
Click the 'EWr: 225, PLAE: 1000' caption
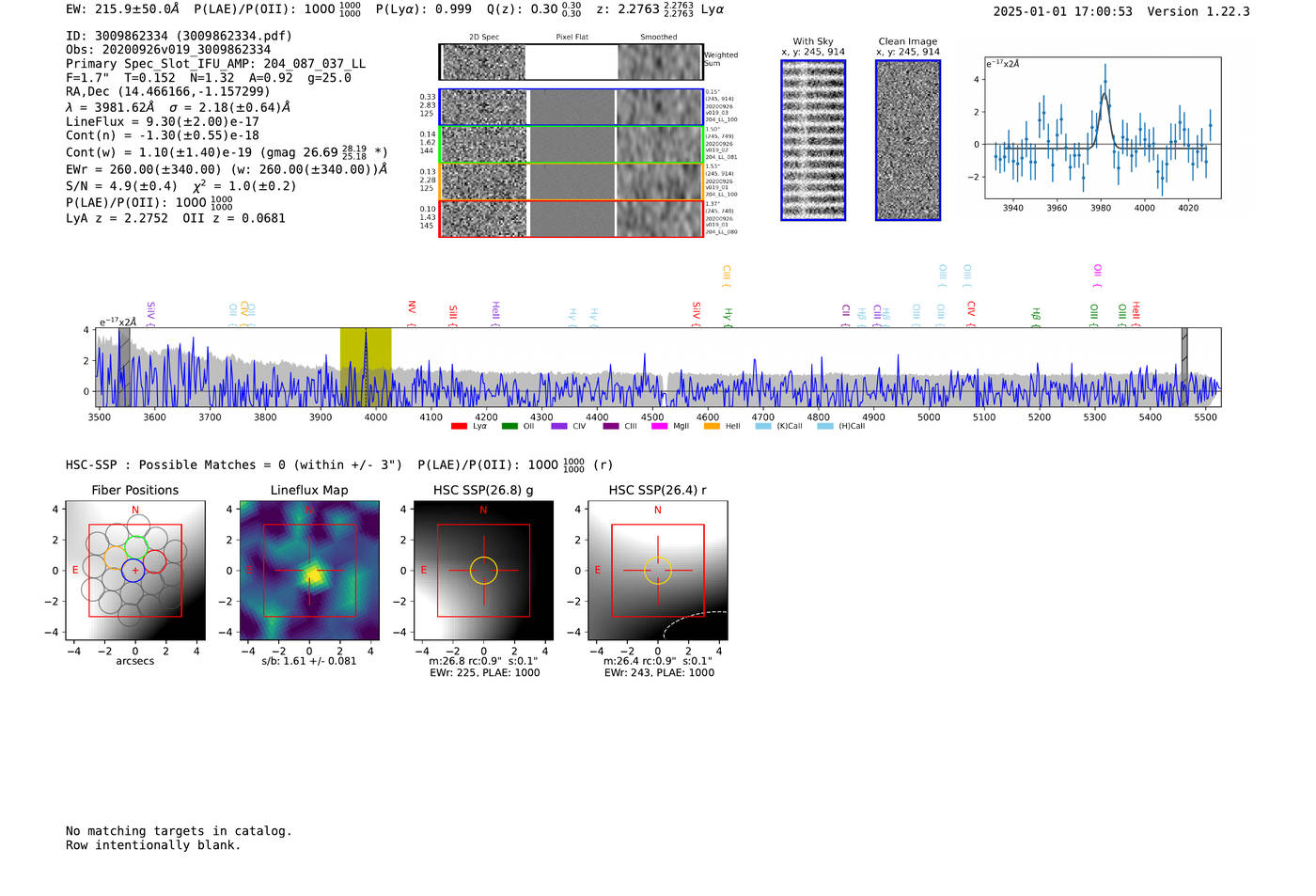point(484,673)
